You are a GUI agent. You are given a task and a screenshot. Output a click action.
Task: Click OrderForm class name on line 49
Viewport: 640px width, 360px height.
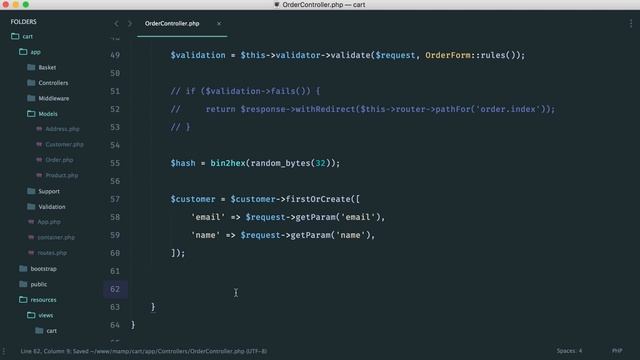tap(448, 55)
